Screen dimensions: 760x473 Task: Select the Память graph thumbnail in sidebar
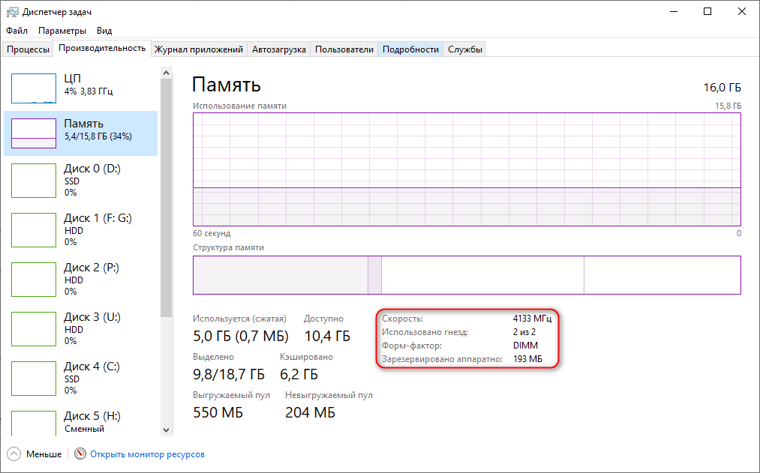[33, 133]
